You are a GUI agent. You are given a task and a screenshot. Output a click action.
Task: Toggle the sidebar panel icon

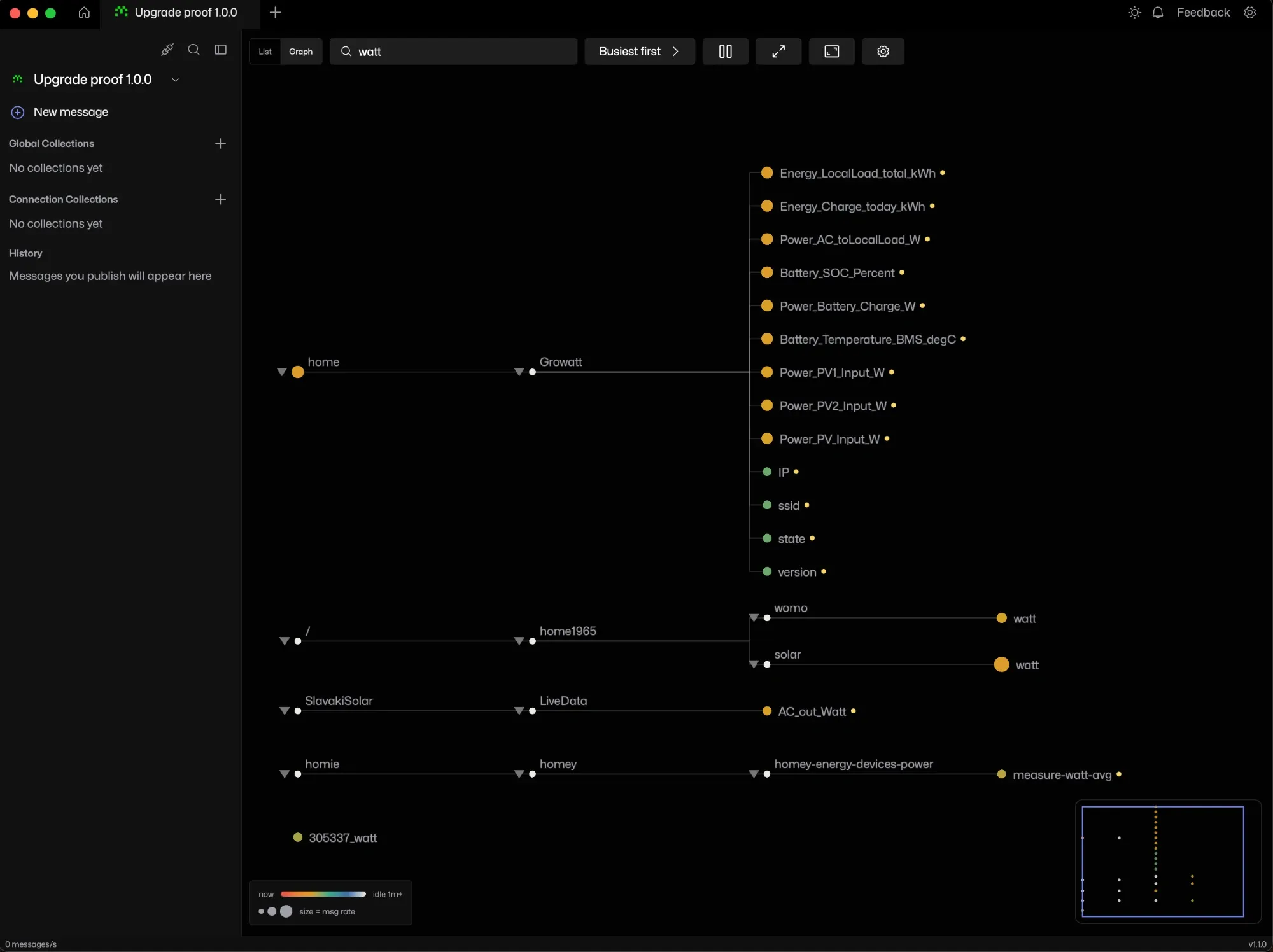221,50
